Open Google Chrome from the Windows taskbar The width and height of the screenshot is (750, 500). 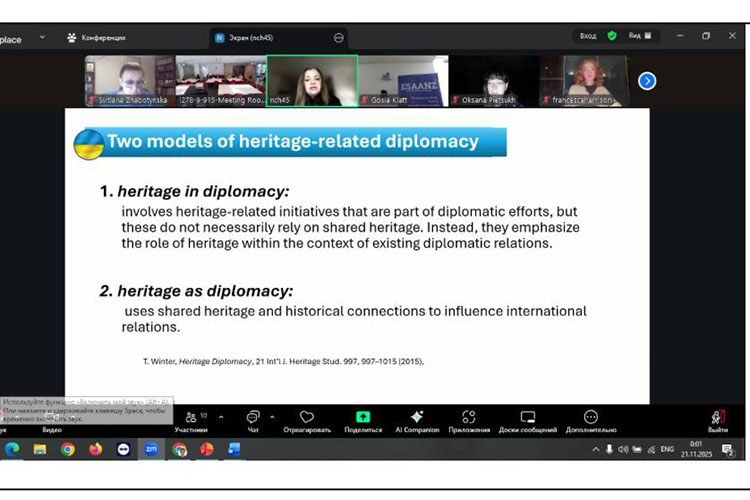coord(68,450)
